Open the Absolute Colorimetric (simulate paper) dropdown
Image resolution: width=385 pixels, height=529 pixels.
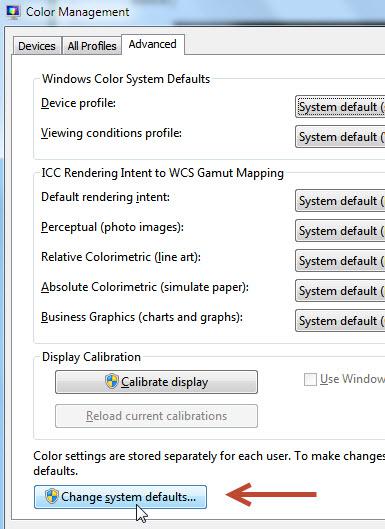point(340,291)
